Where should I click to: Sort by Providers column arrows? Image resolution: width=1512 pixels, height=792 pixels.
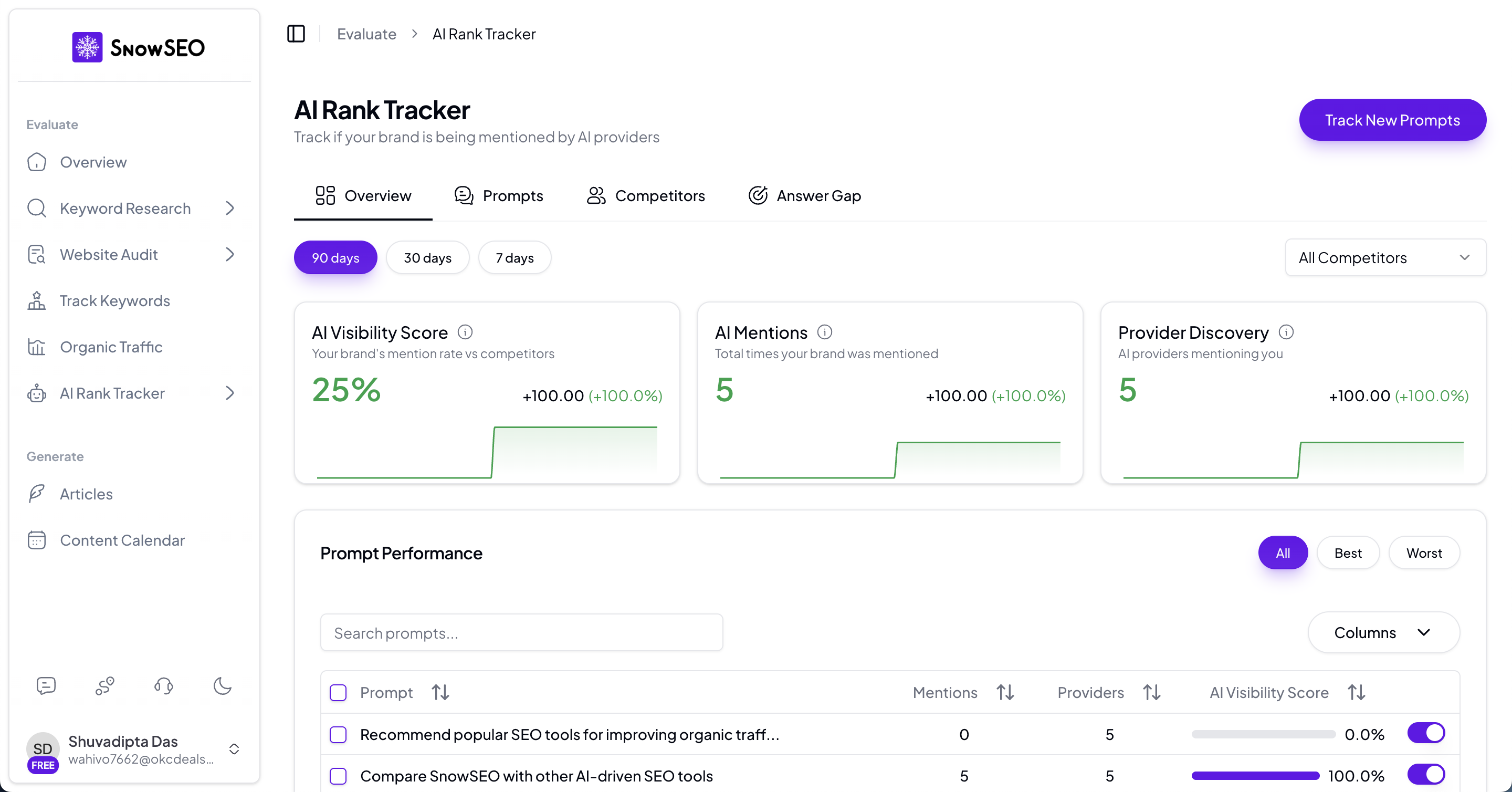click(x=1152, y=692)
